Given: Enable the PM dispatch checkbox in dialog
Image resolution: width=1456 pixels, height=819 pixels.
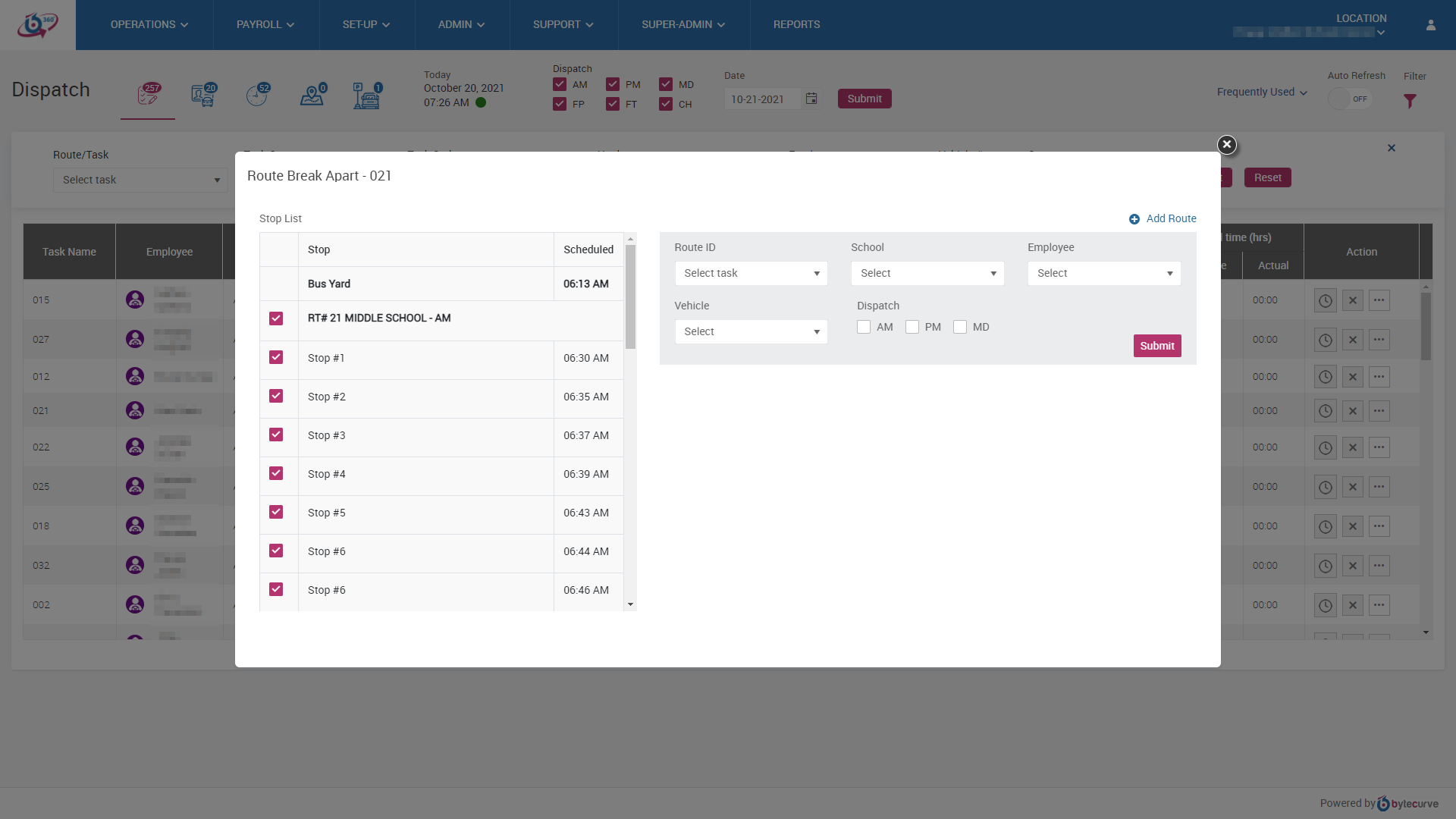Looking at the screenshot, I should 912,327.
